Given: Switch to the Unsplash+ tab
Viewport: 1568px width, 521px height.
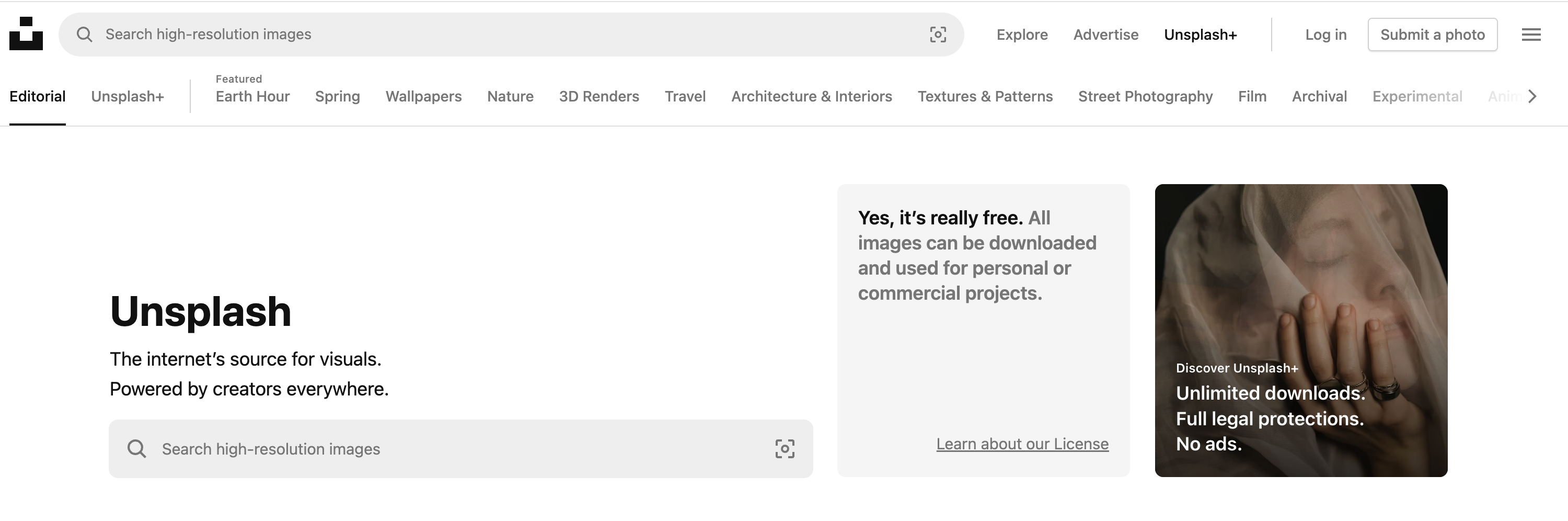Looking at the screenshot, I should click(x=127, y=96).
